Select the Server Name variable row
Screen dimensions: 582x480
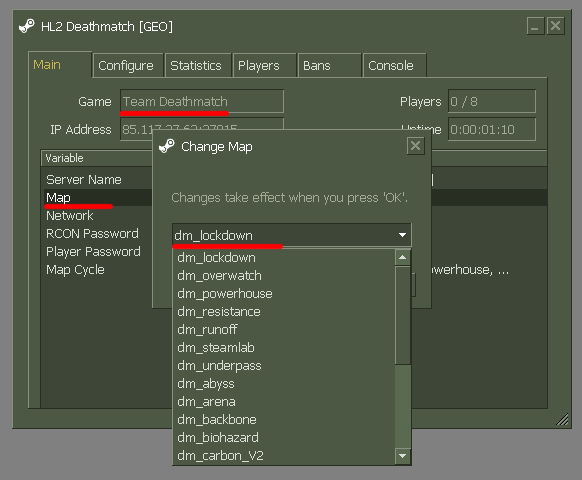98,180
